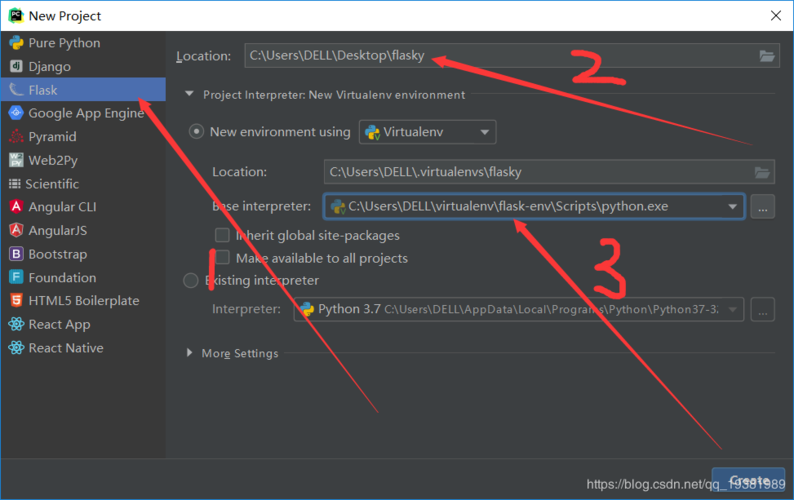This screenshot has height=500, width=794.
Task: Select Google App Engine project type
Action: click(x=83, y=113)
